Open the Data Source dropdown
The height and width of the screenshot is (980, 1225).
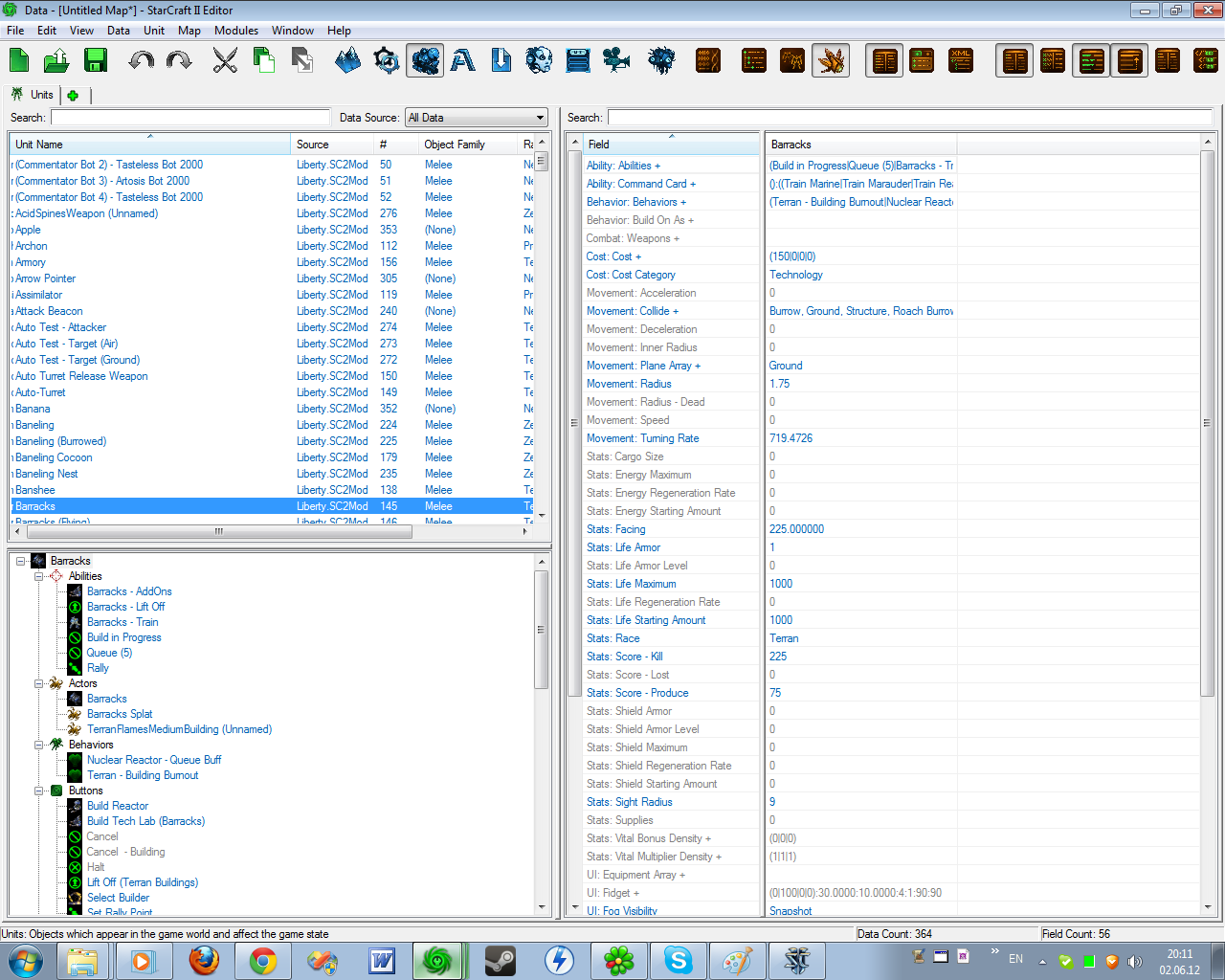477,118
